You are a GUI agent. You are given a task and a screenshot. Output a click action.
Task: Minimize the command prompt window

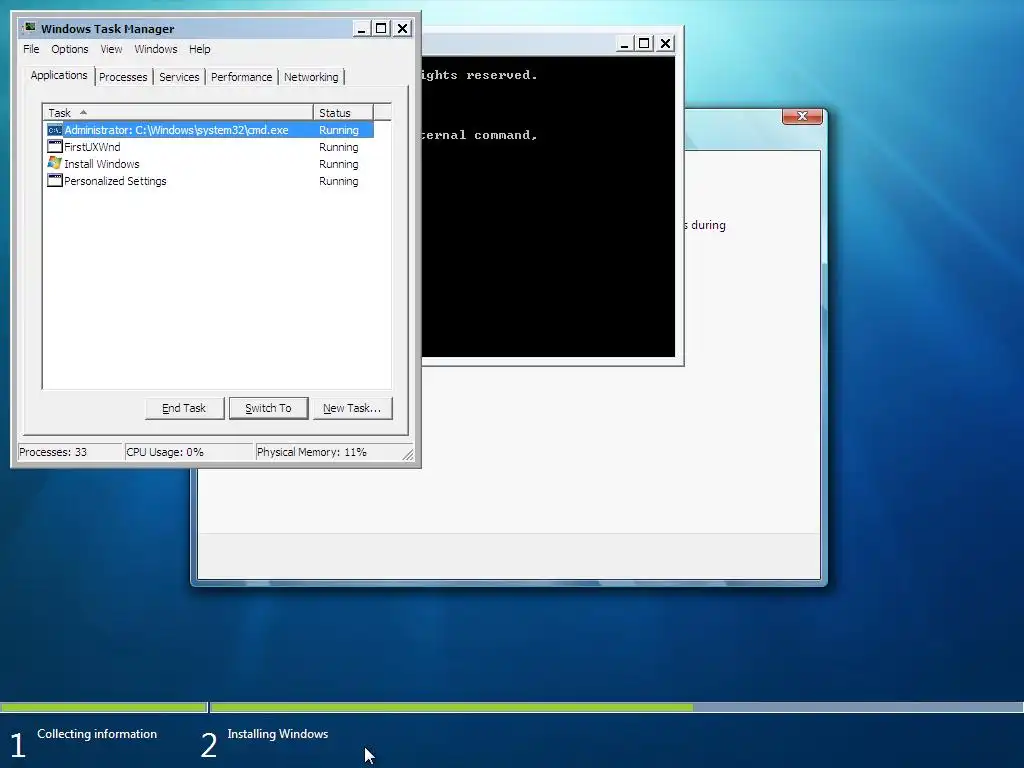(624, 44)
